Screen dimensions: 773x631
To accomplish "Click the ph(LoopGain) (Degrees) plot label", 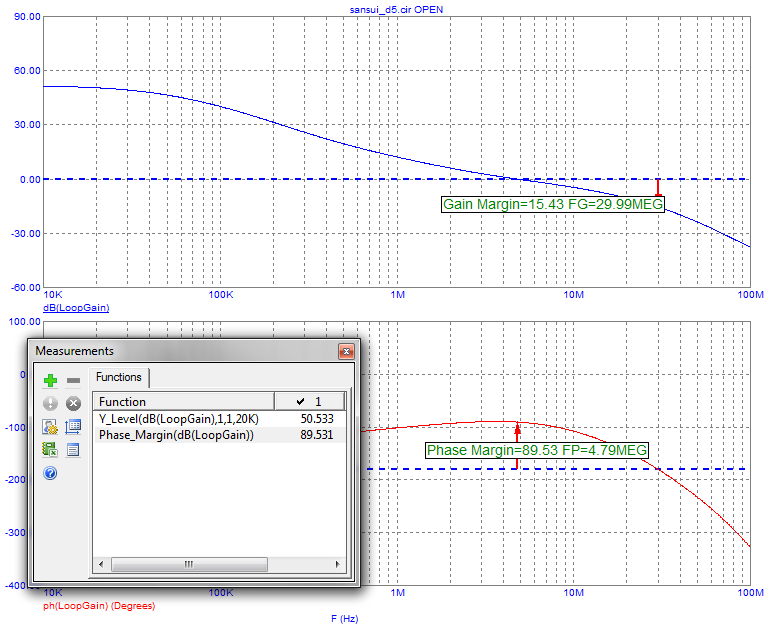I will (99, 605).
